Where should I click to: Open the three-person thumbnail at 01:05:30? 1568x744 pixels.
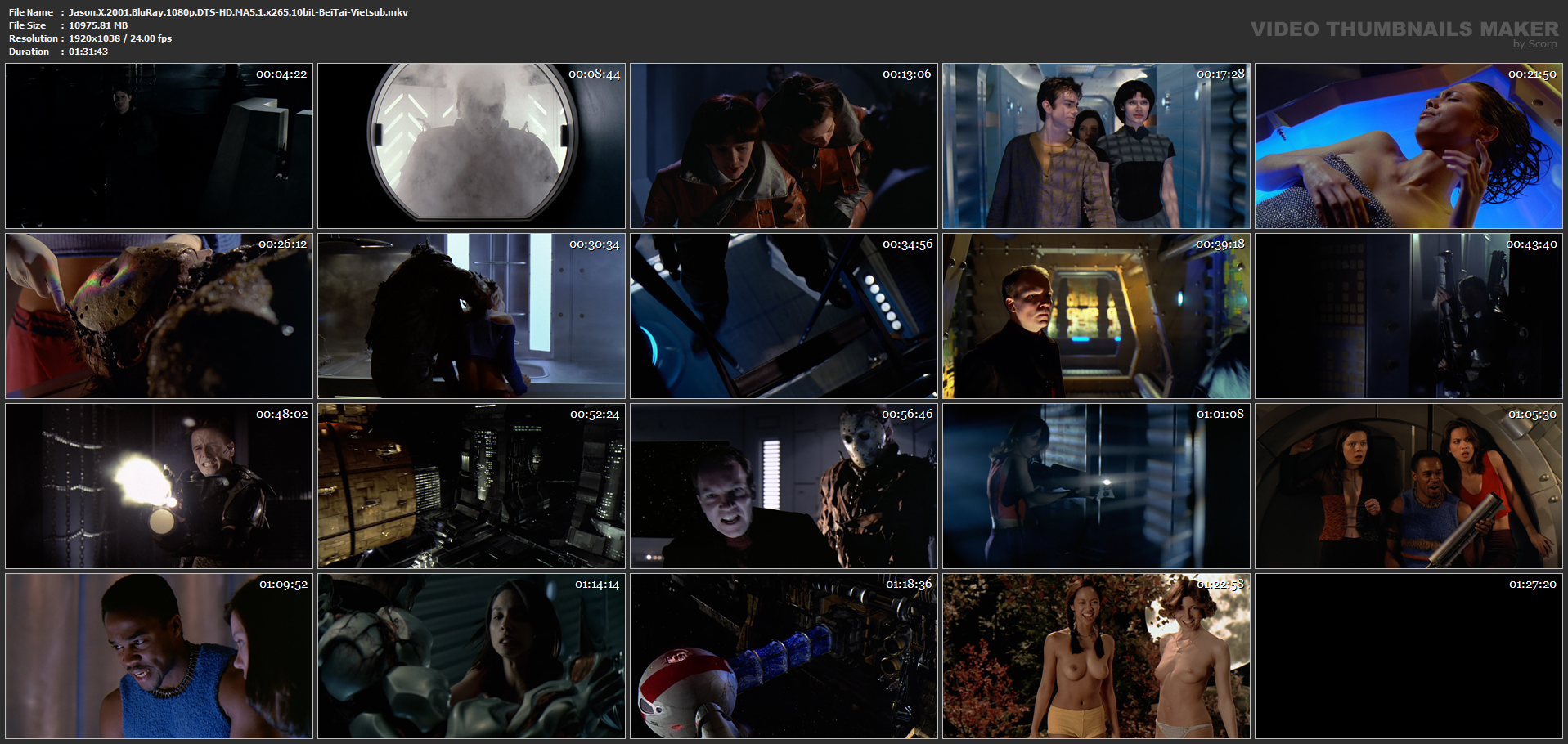tap(1409, 486)
